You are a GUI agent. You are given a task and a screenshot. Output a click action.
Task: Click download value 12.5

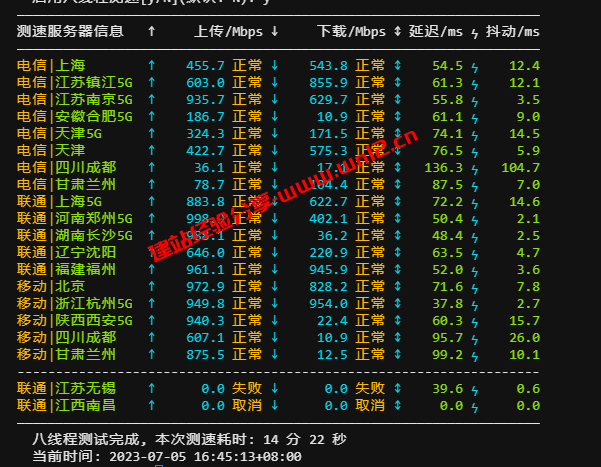pyautogui.click(x=332, y=355)
